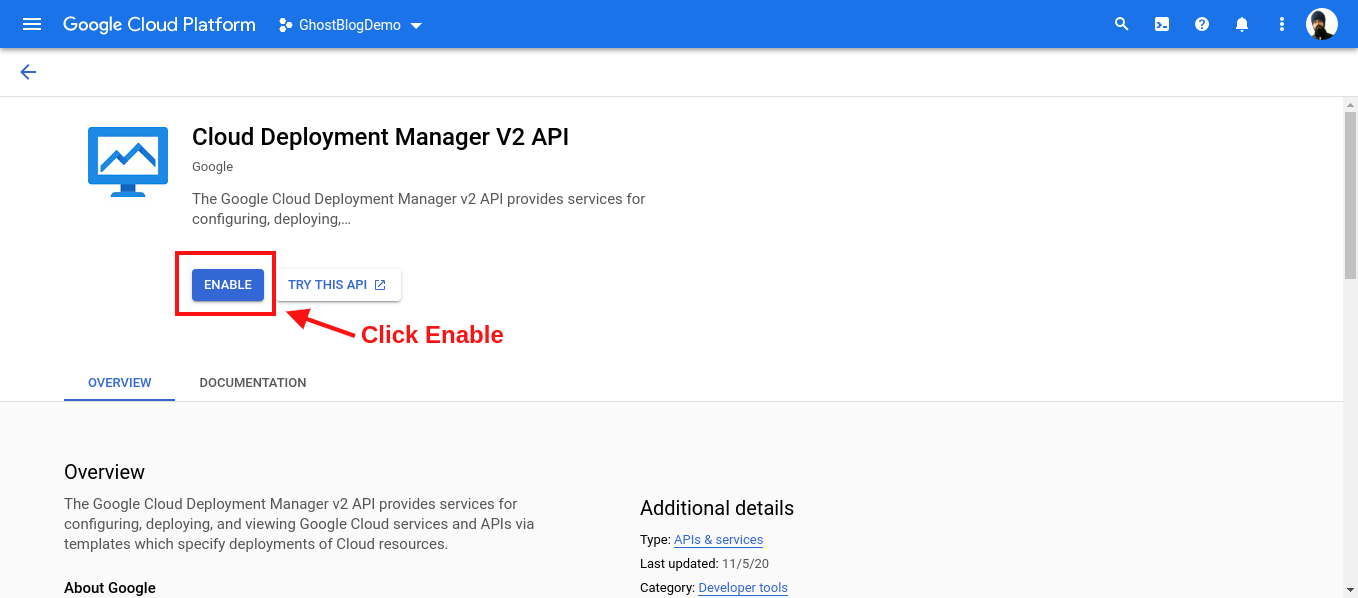Open the three-dot settings menu
Image resolution: width=1358 pixels, height=598 pixels.
(x=1282, y=24)
